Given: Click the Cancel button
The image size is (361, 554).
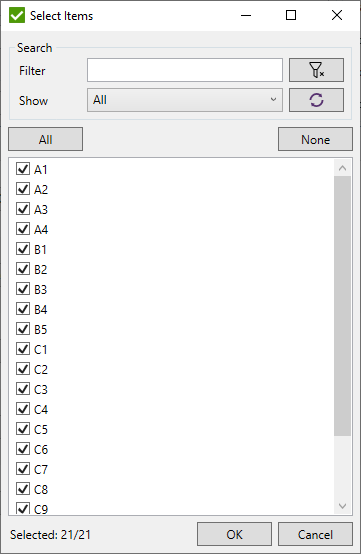Looking at the screenshot, I should [x=315, y=534].
